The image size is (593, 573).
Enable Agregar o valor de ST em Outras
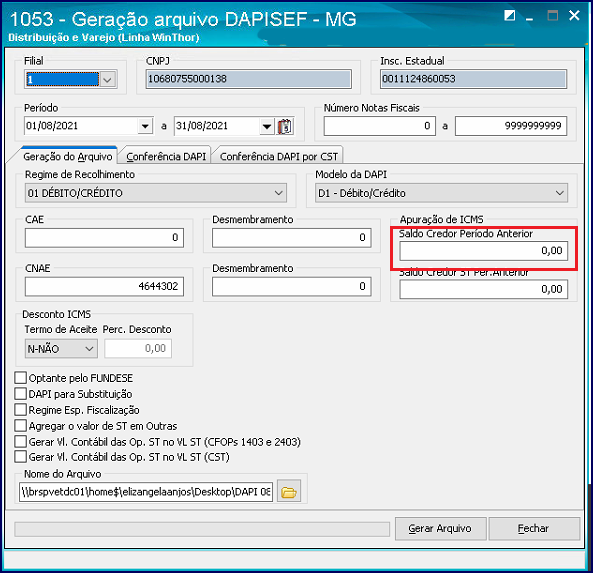20,425
